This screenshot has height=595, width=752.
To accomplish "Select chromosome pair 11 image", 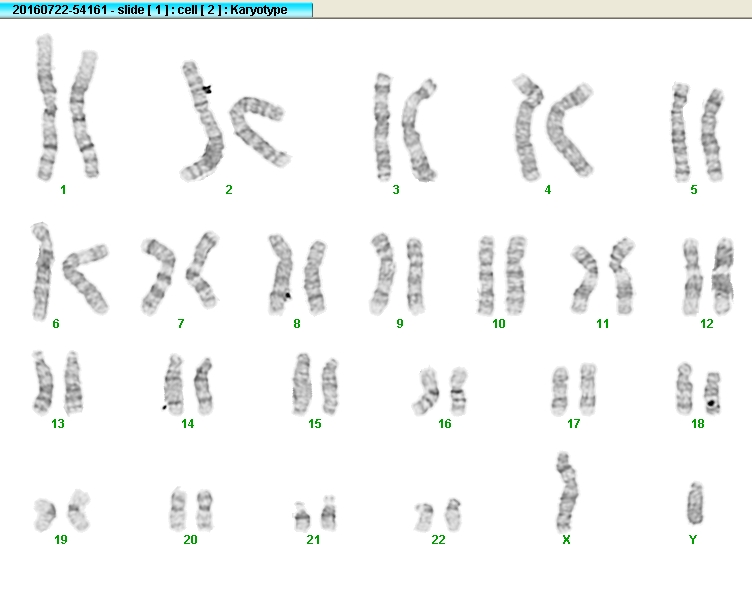I will tap(603, 276).
